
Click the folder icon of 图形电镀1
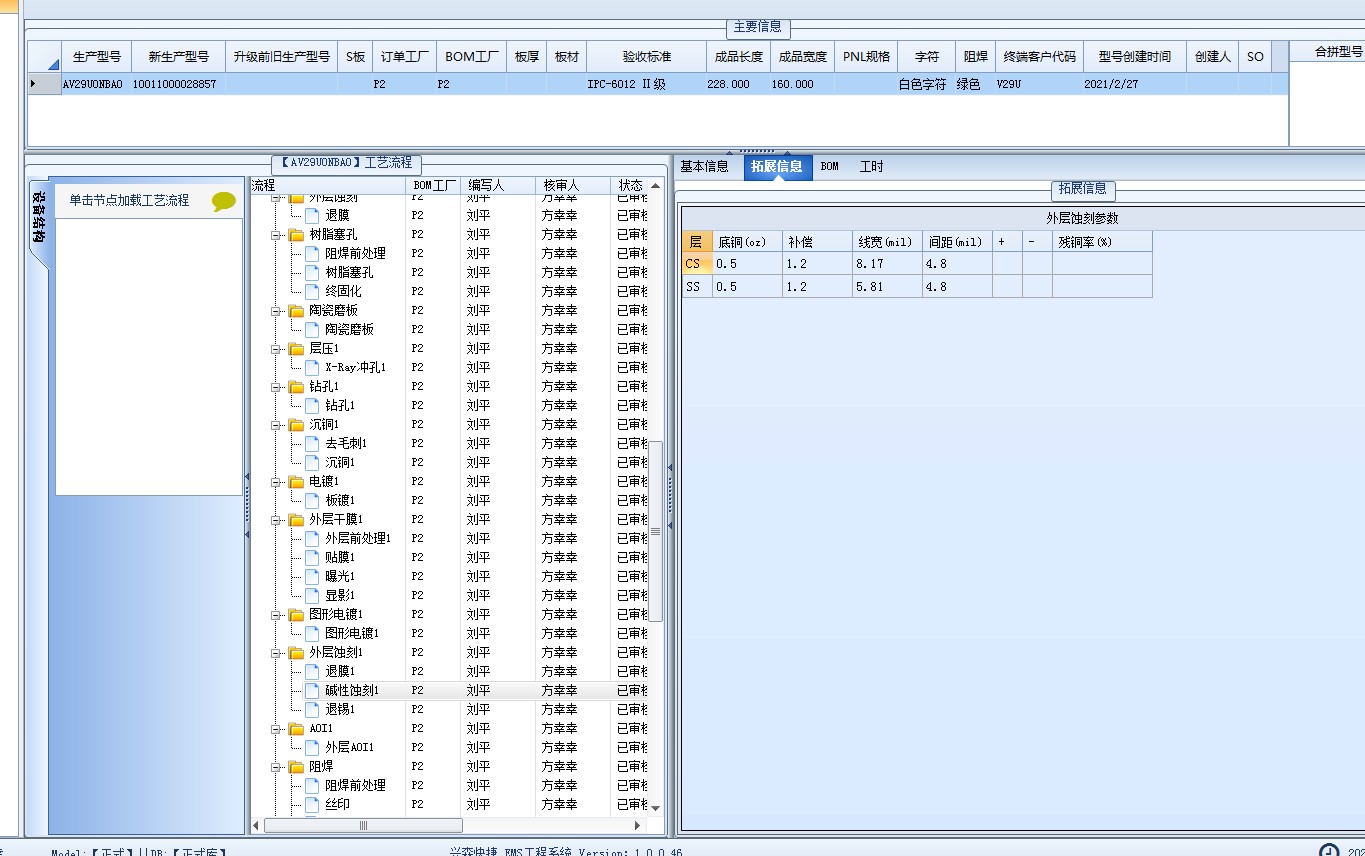point(296,614)
